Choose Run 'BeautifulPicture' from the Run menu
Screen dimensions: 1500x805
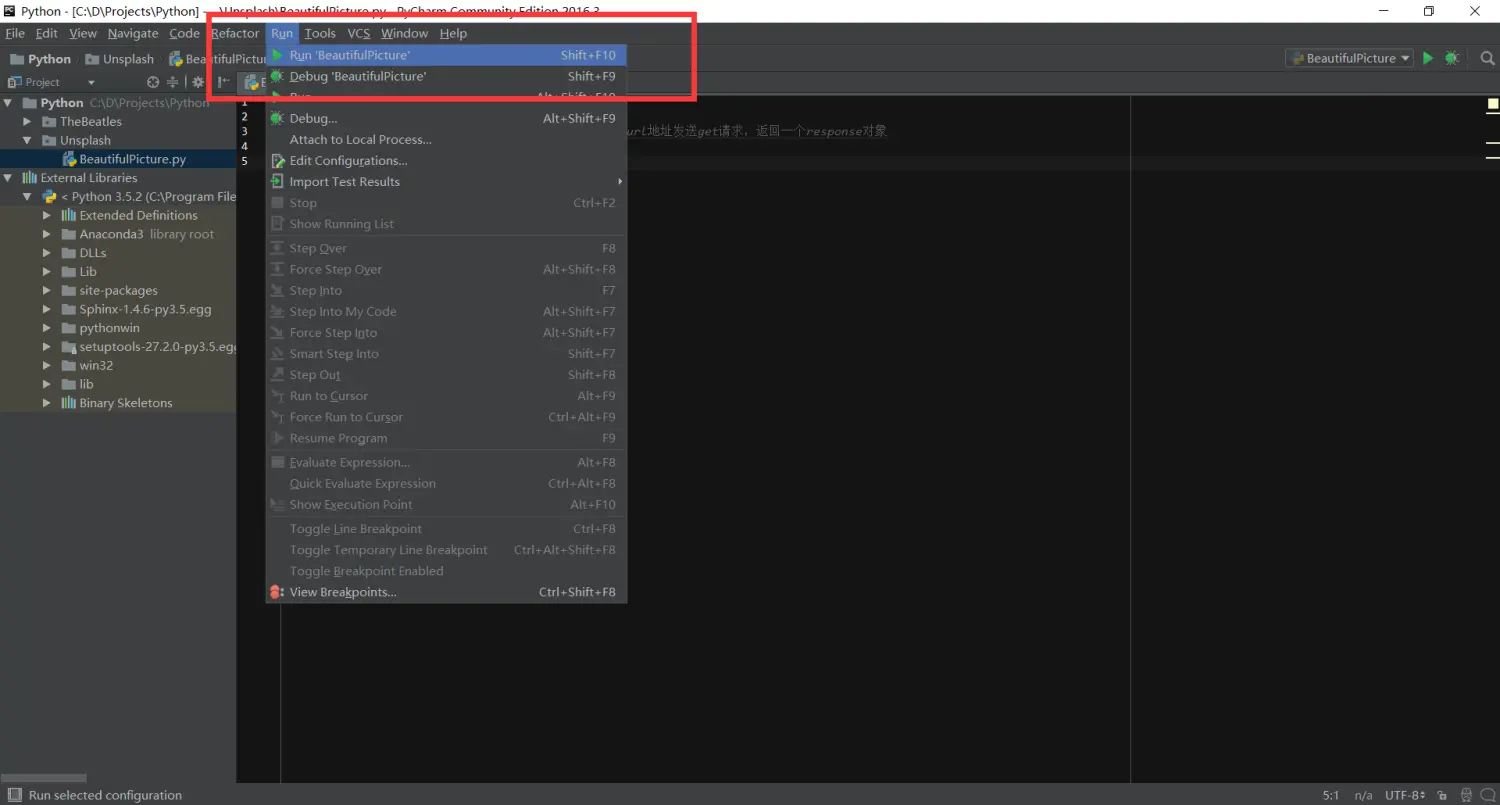click(x=446, y=55)
